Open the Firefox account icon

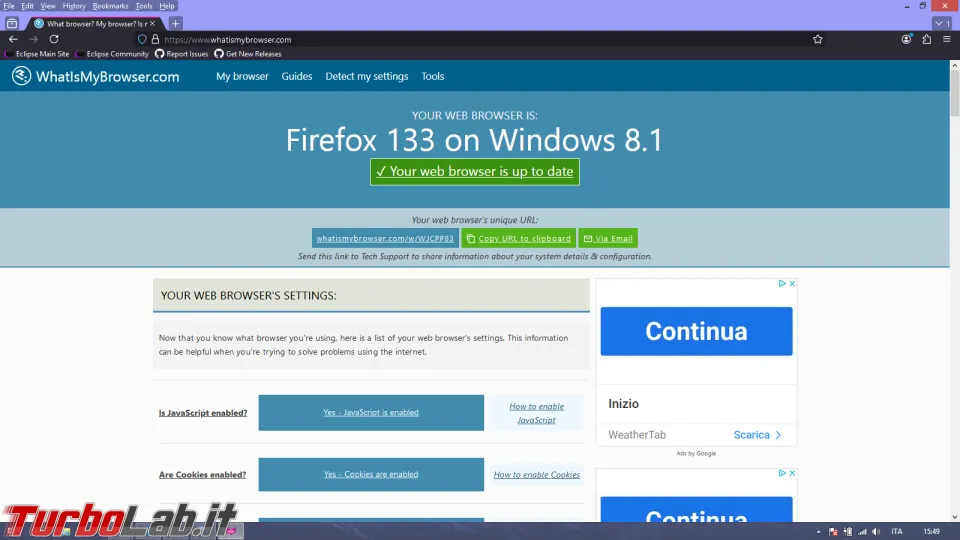pyautogui.click(x=906, y=39)
